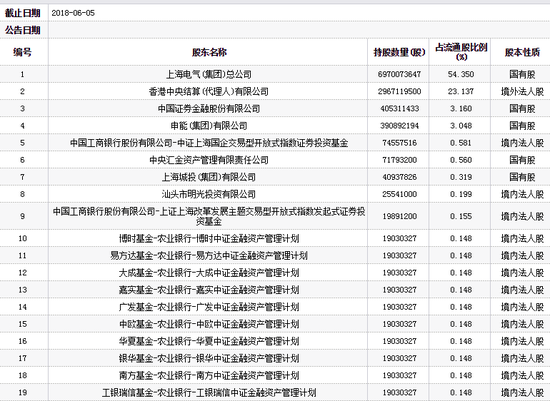Screen dimensions: 550x401
Task: Click percentage value 0.199
Action: pyautogui.click(x=461, y=194)
